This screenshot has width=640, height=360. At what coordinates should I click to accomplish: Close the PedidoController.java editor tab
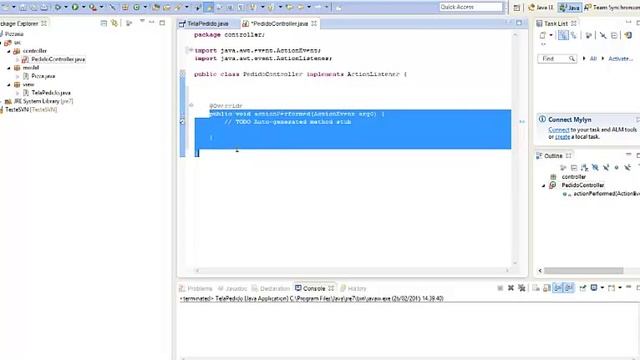(314, 24)
